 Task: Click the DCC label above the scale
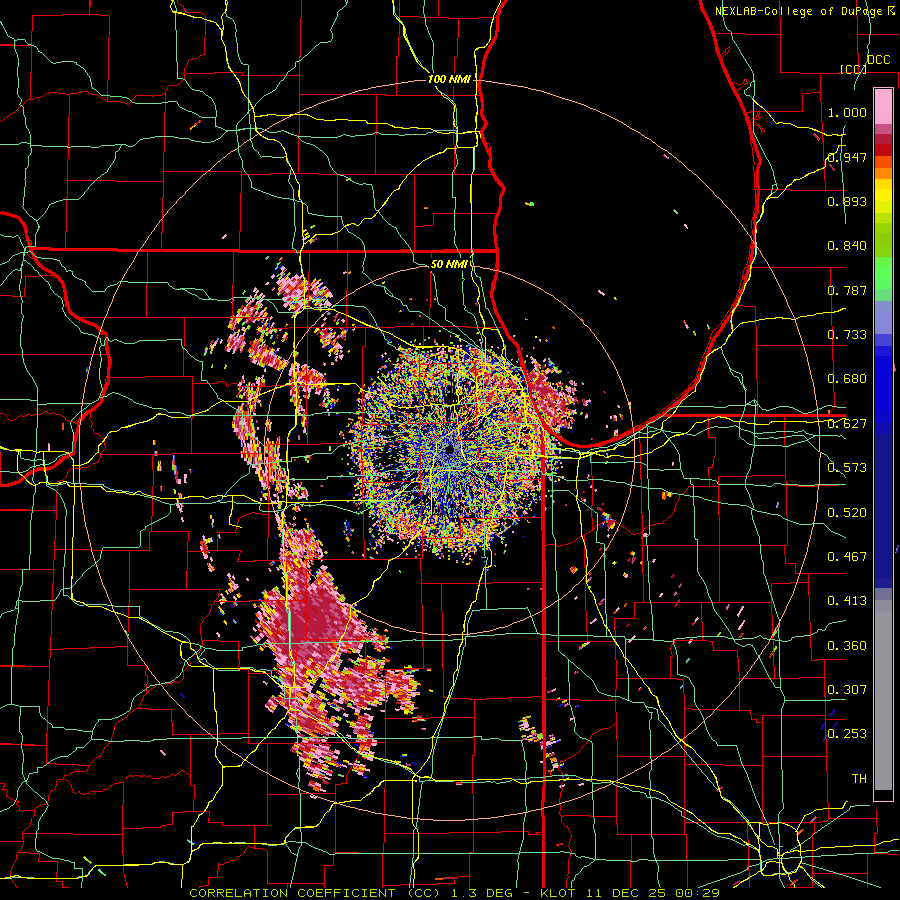tap(878, 60)
